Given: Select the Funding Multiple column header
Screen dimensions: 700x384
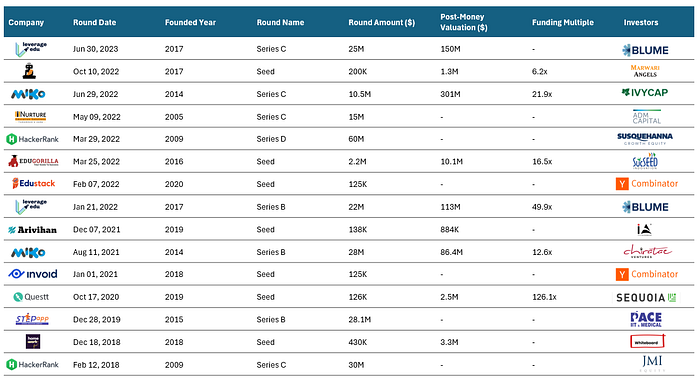Looking at the screenshot, I should (562, 22).
